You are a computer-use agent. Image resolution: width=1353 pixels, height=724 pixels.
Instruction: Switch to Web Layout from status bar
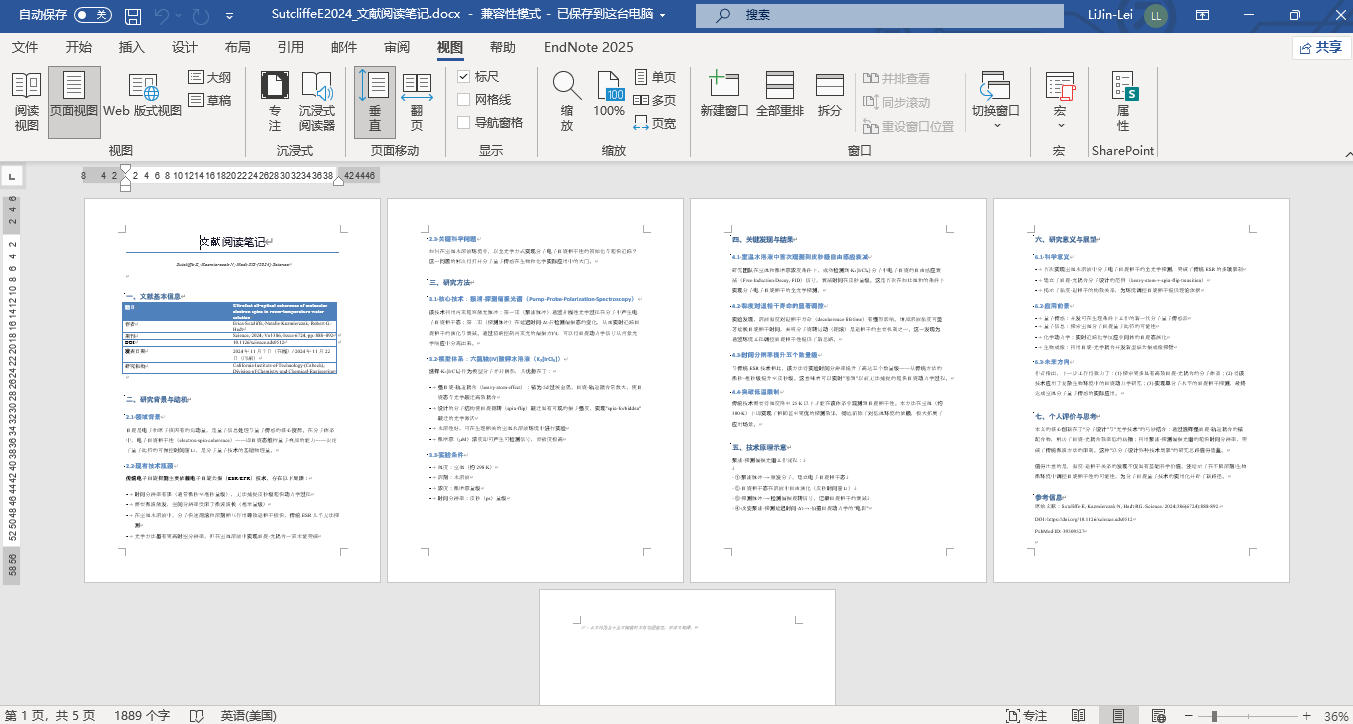coord(1160,716)
